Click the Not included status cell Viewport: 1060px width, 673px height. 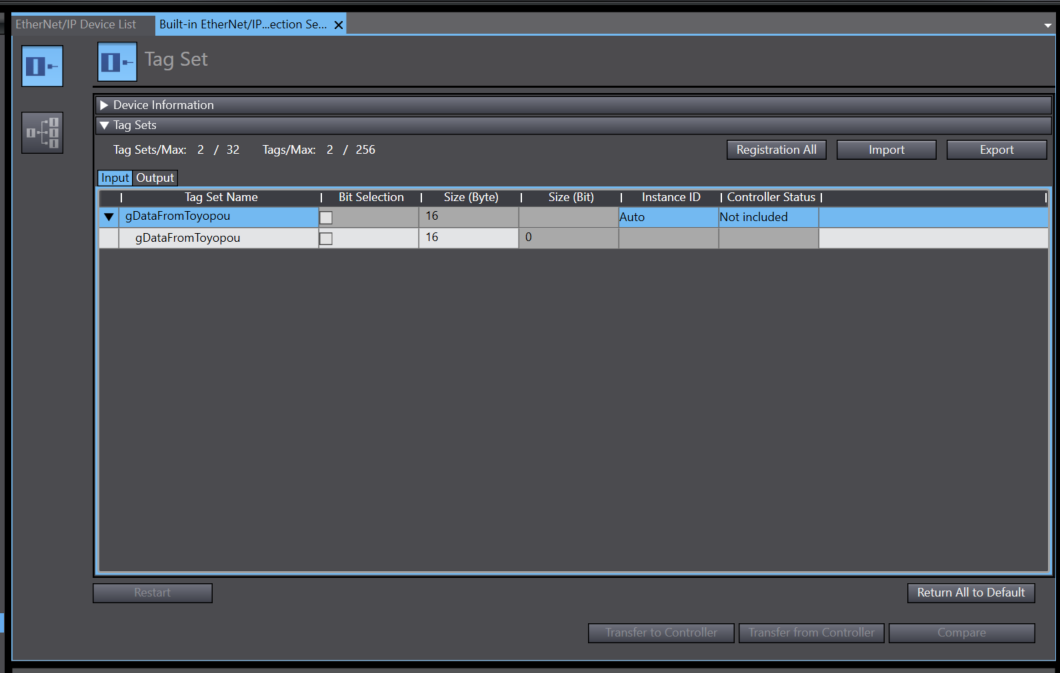tap(769, 217)
